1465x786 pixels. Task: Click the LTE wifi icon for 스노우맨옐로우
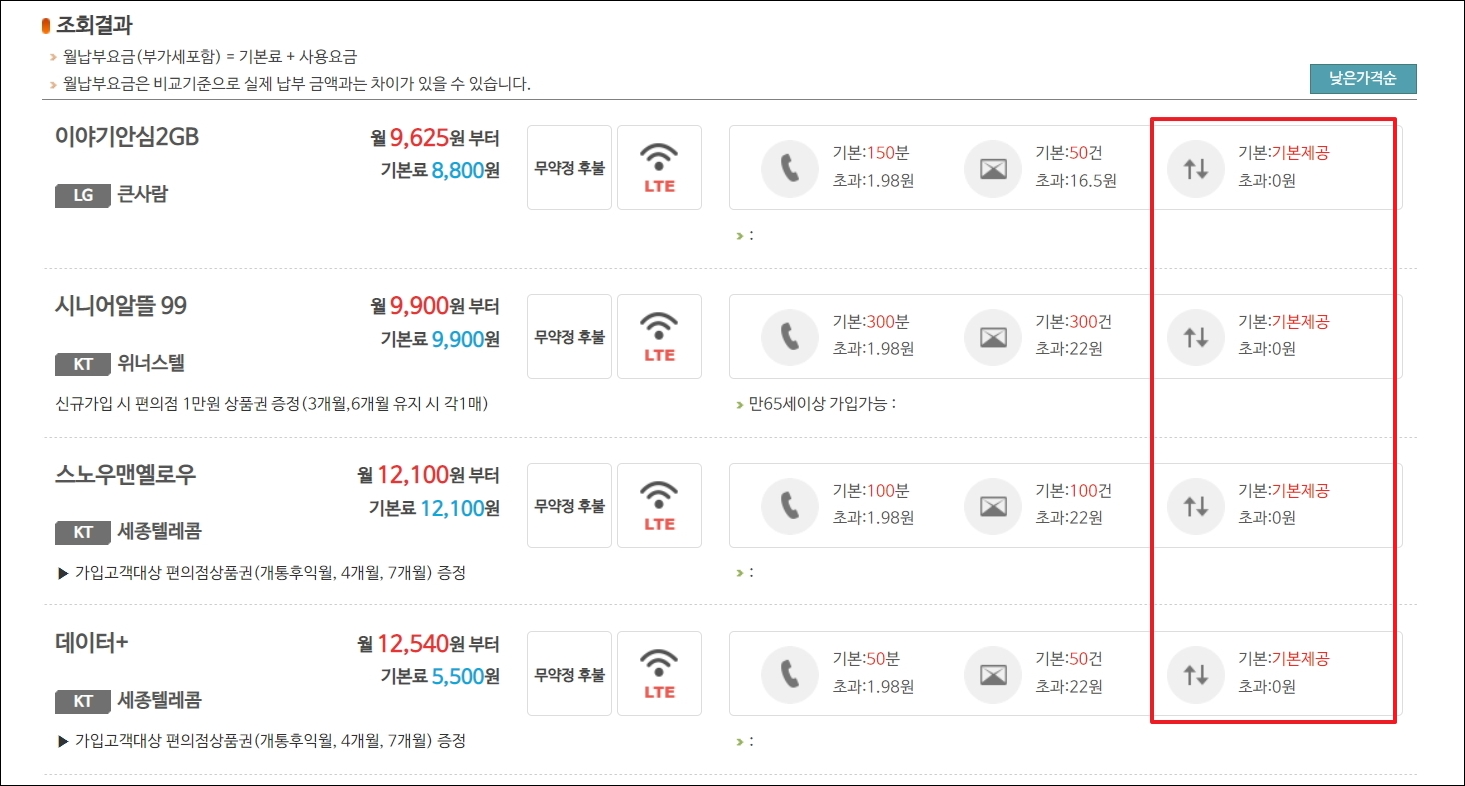click(659, 506)
